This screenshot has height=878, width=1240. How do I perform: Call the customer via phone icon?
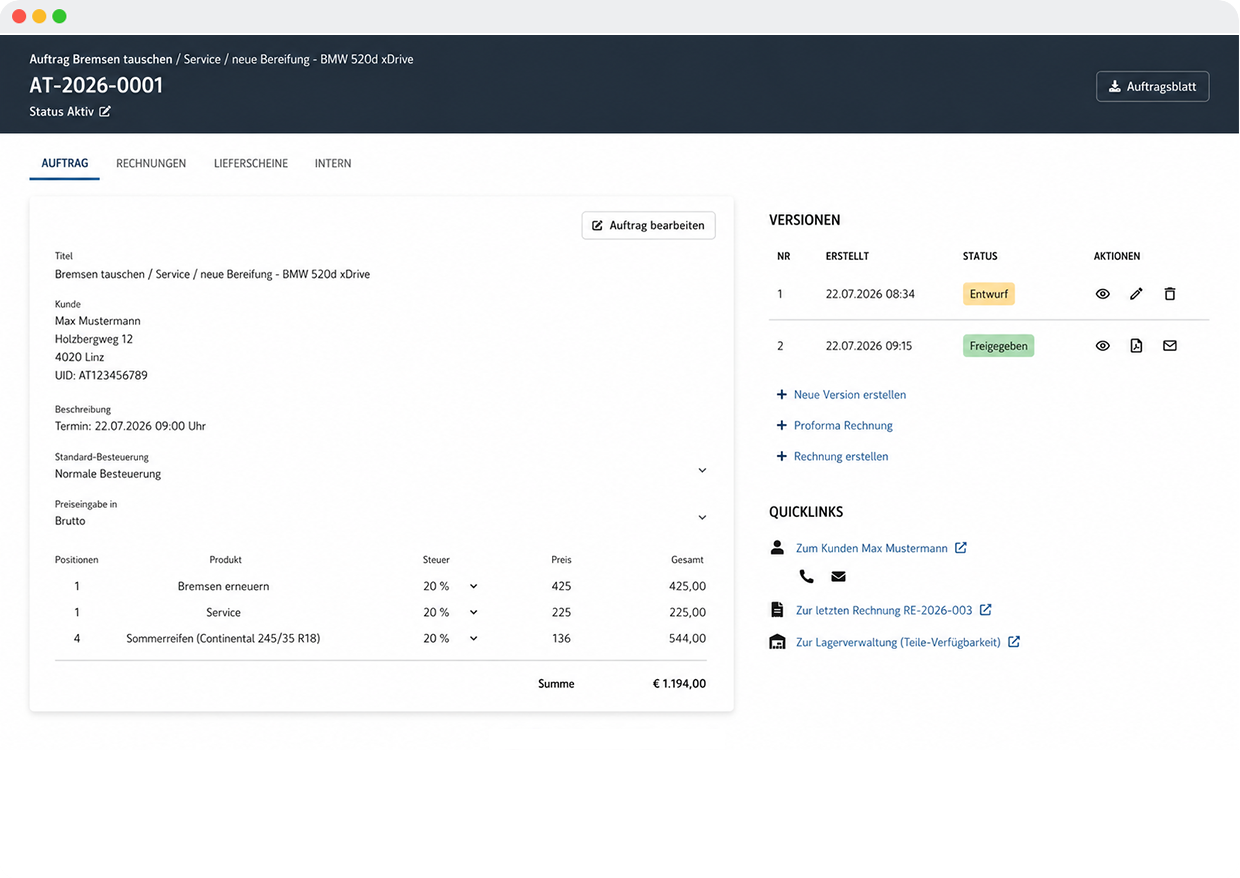click(807, 577)
